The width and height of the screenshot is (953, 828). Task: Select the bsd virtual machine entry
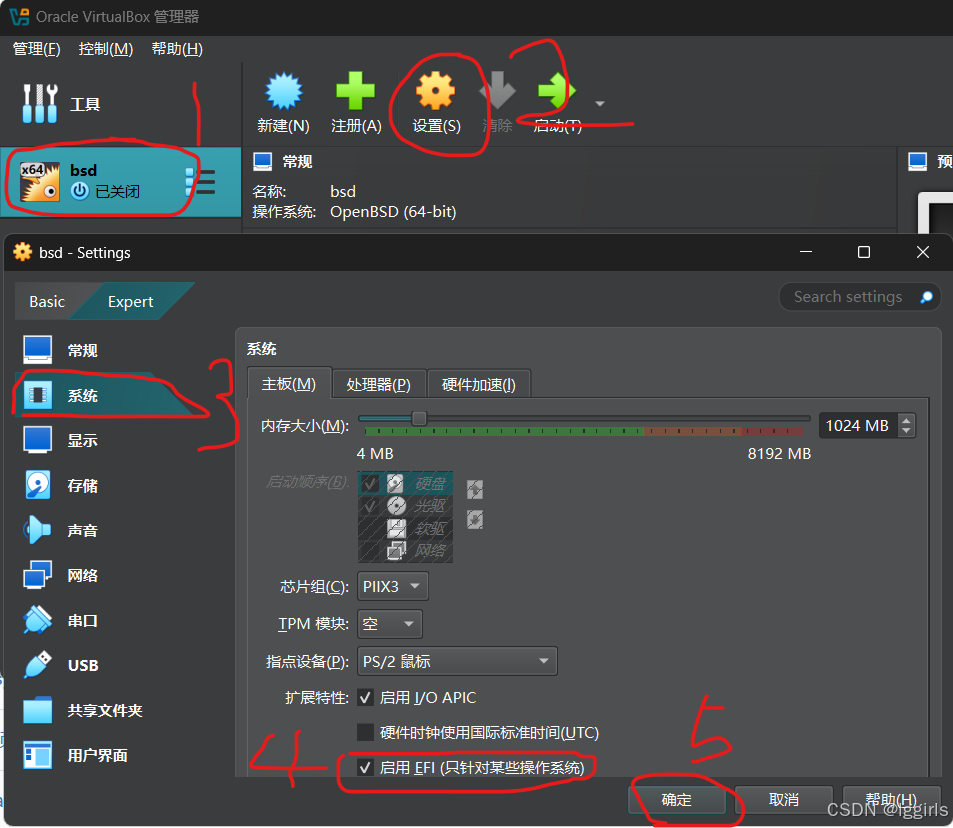tap(120, 181)
